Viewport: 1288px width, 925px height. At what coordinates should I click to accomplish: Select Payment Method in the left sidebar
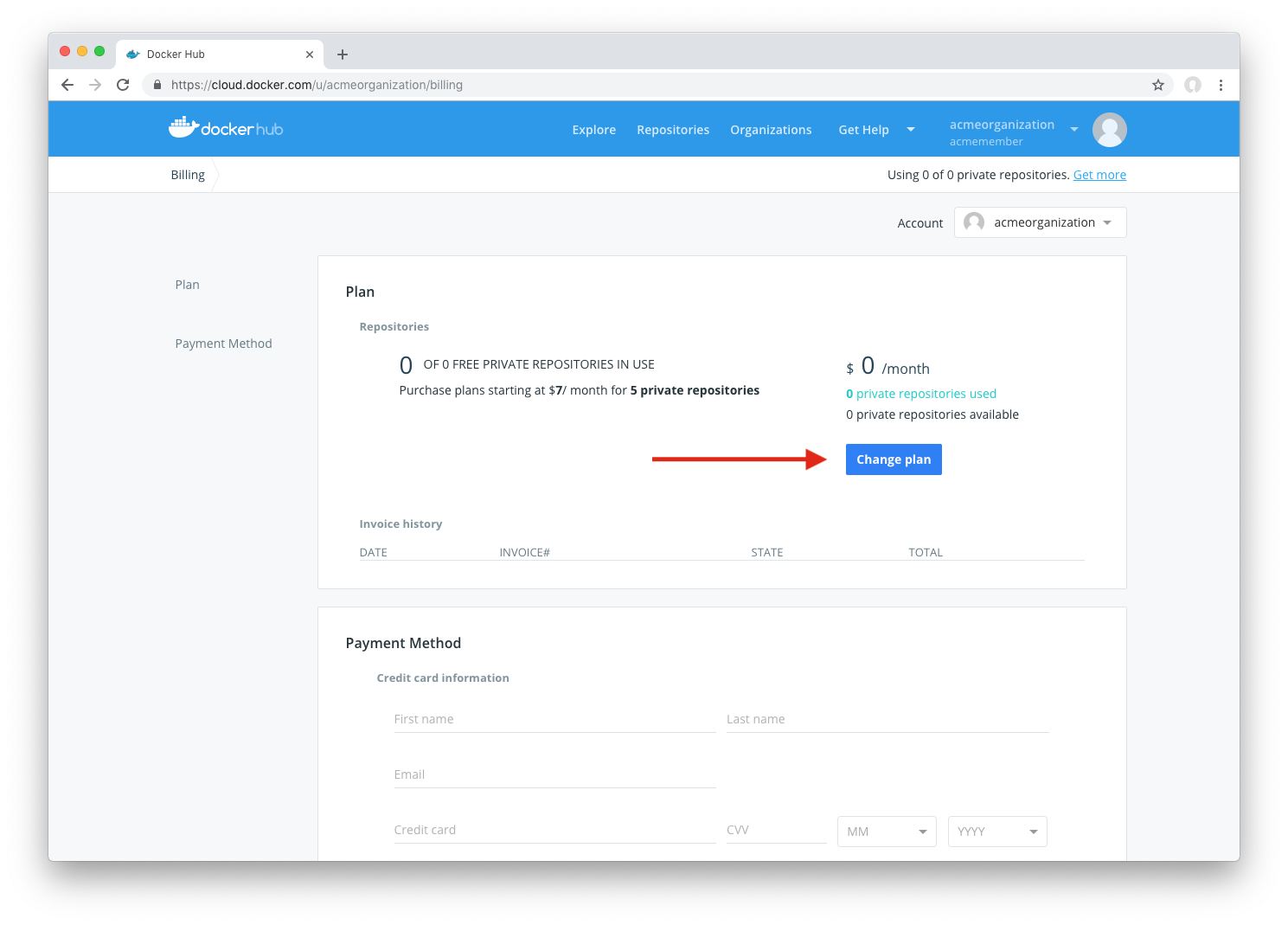point(223,344)
